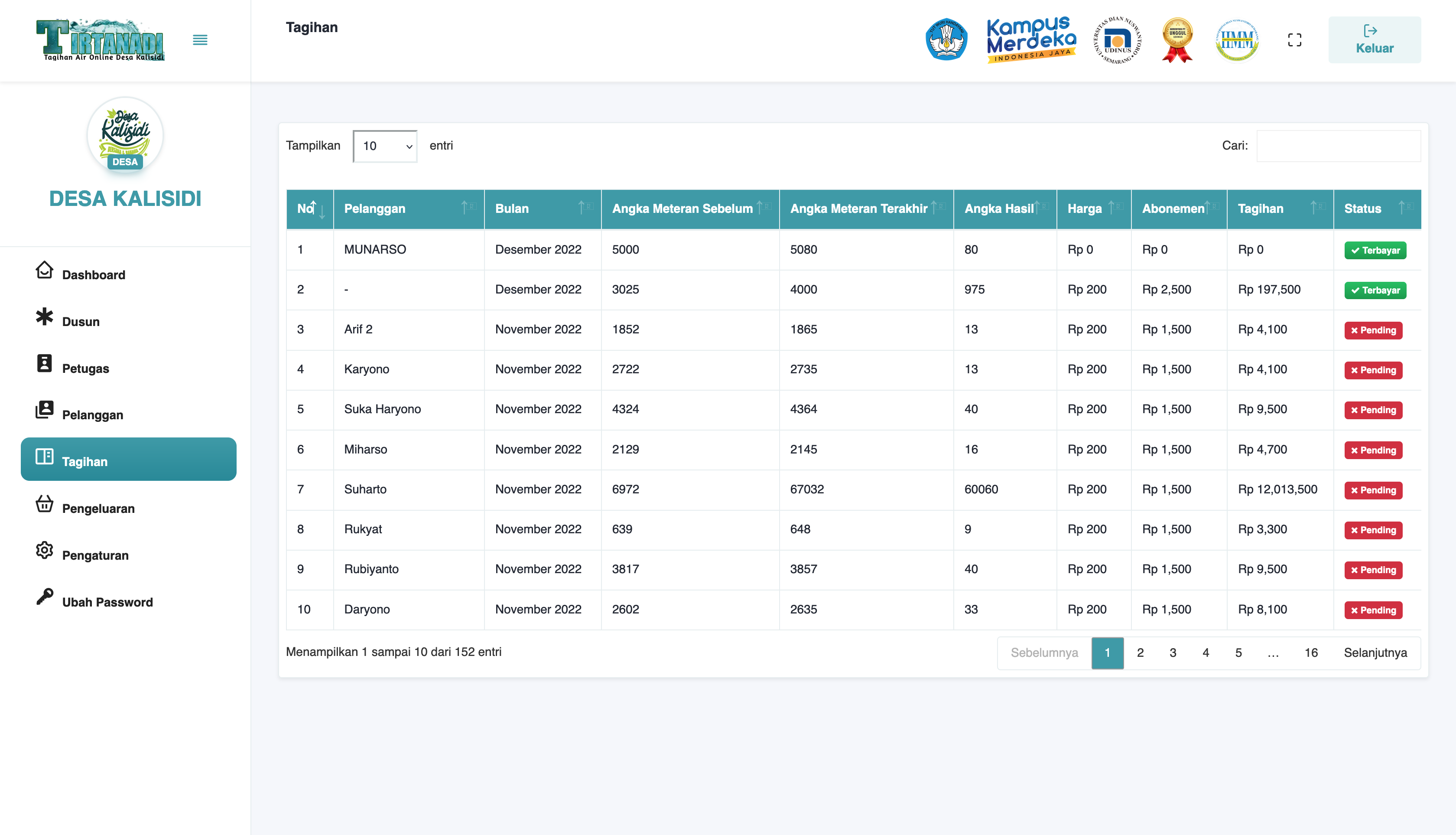Click Pending badge for Rubiyanto
The width and height of the screenshot is (1456, 835).
pos(1373,570)
